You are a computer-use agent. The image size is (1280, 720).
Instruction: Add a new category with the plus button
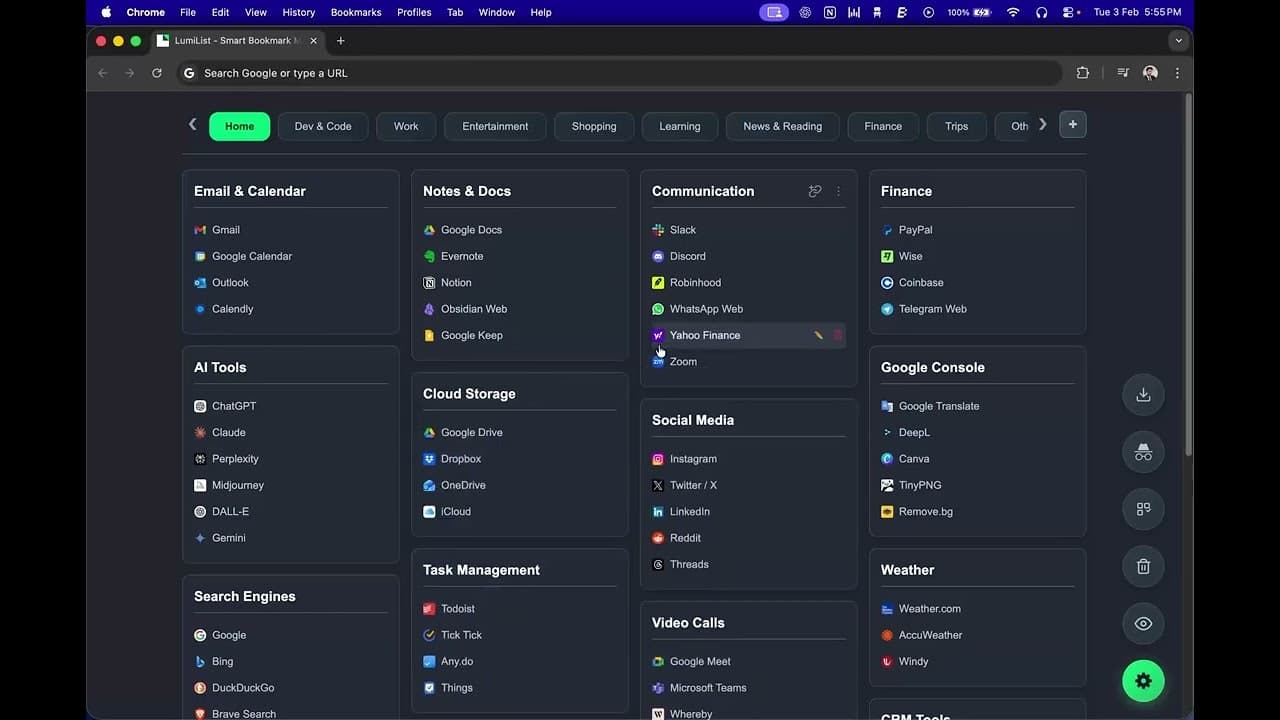1072,124
